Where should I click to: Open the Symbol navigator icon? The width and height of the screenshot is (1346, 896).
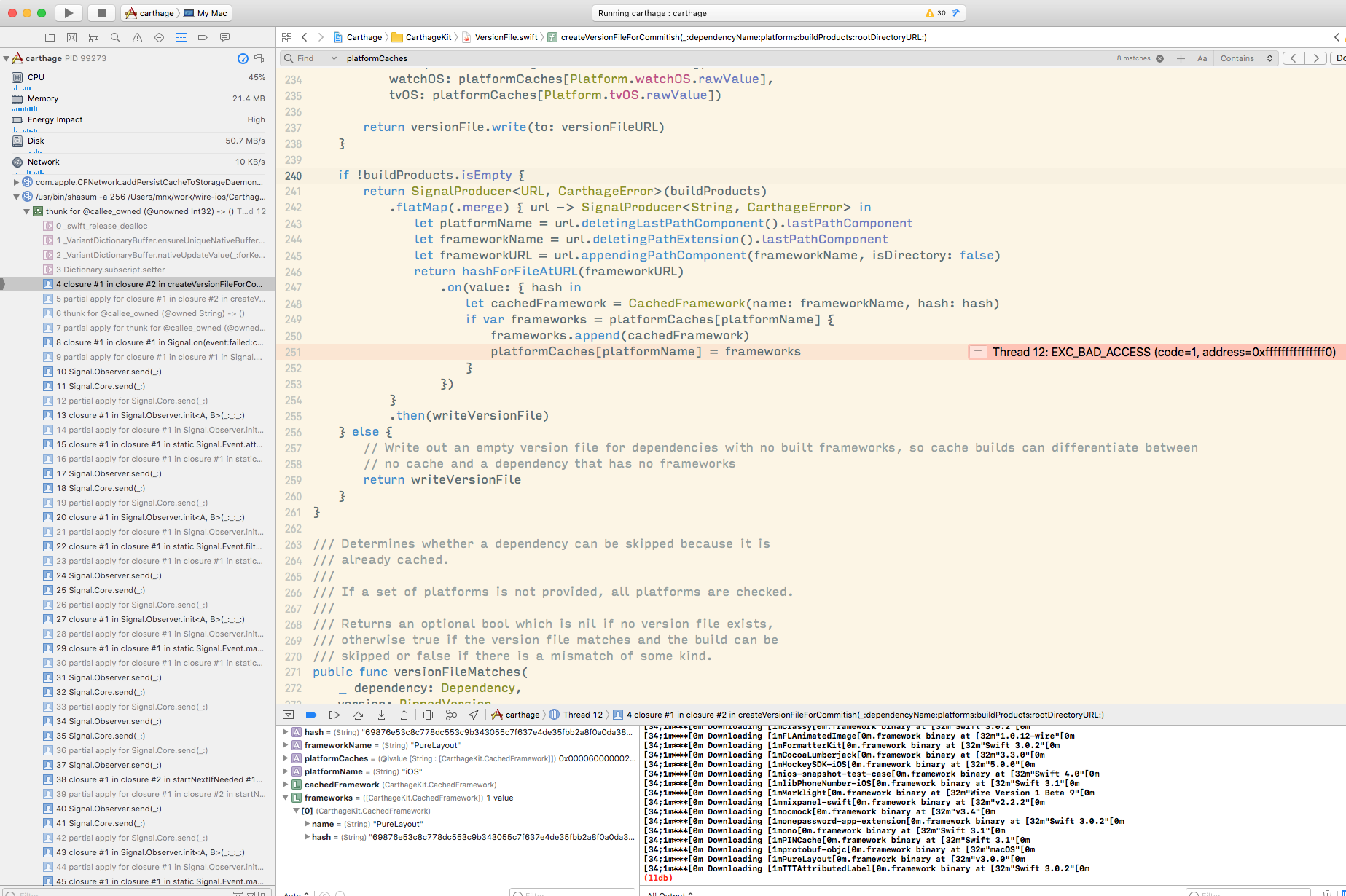click(x=93, y=37)
